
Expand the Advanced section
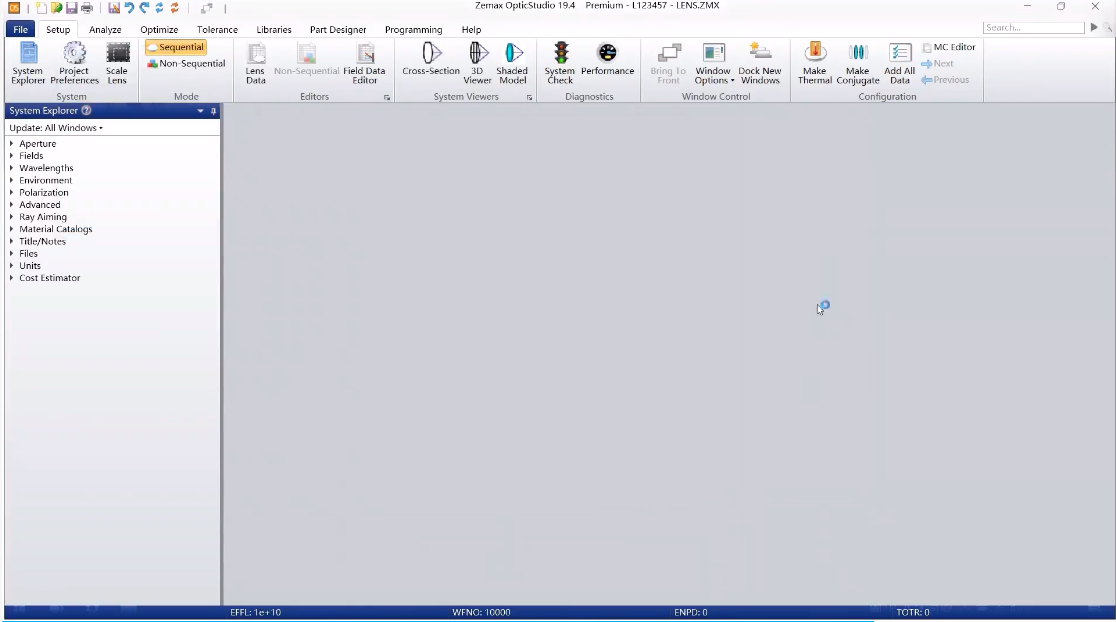pos(11,204)
